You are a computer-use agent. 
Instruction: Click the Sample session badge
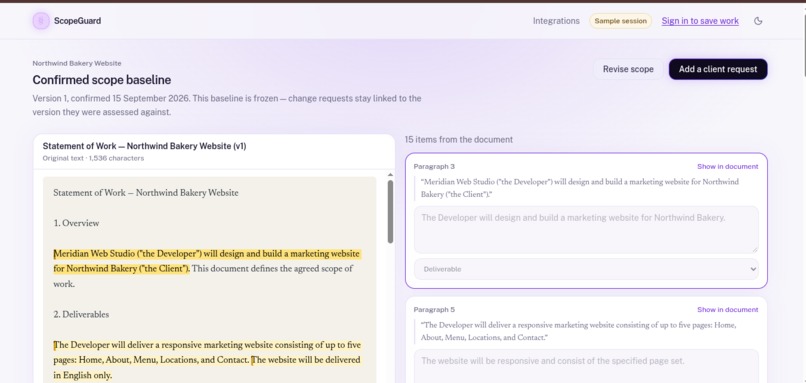[x=620, y=21]
